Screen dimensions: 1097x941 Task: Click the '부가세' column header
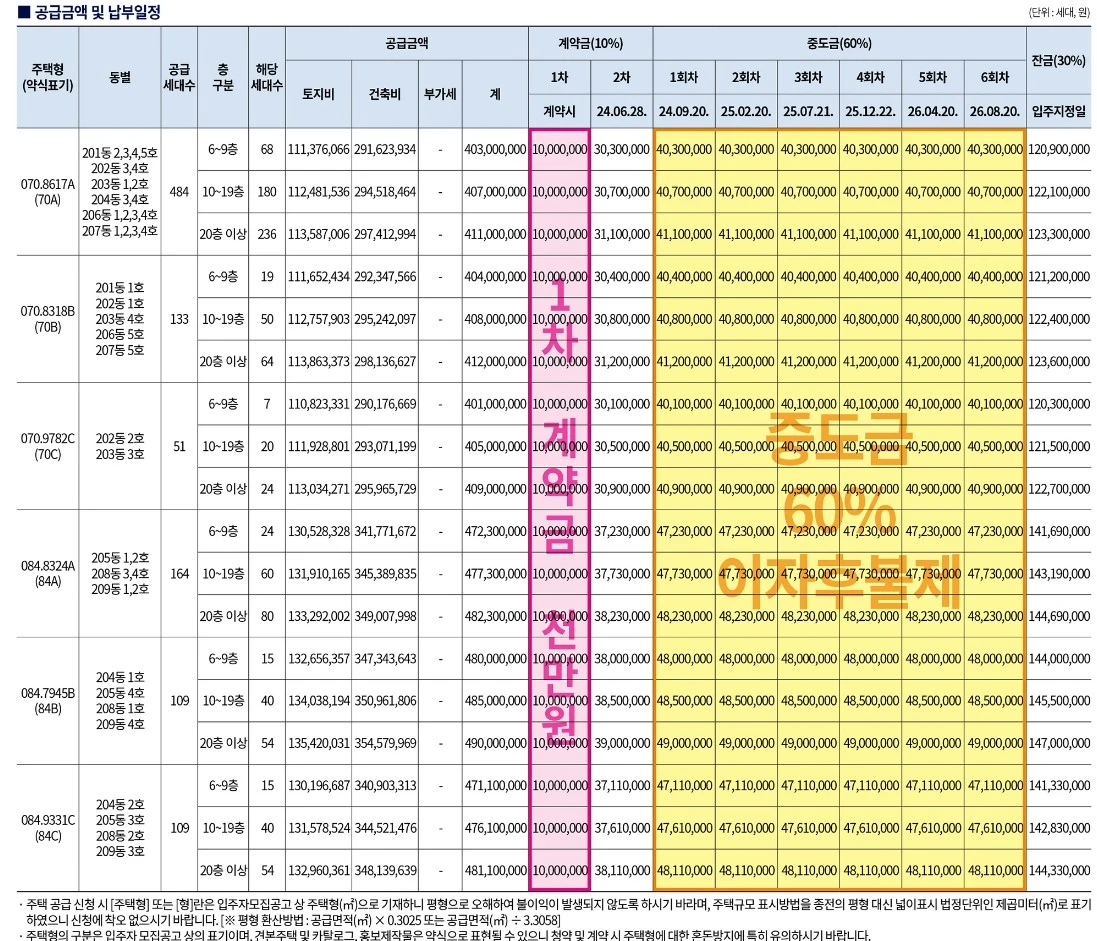pos(440,94)
